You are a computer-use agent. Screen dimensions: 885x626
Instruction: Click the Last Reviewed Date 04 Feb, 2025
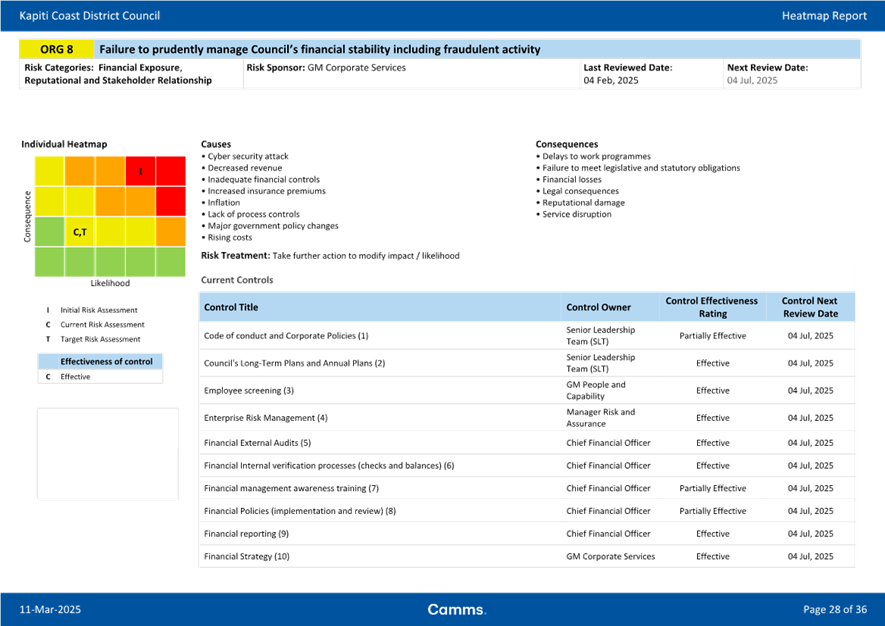(x=628, y=74)
